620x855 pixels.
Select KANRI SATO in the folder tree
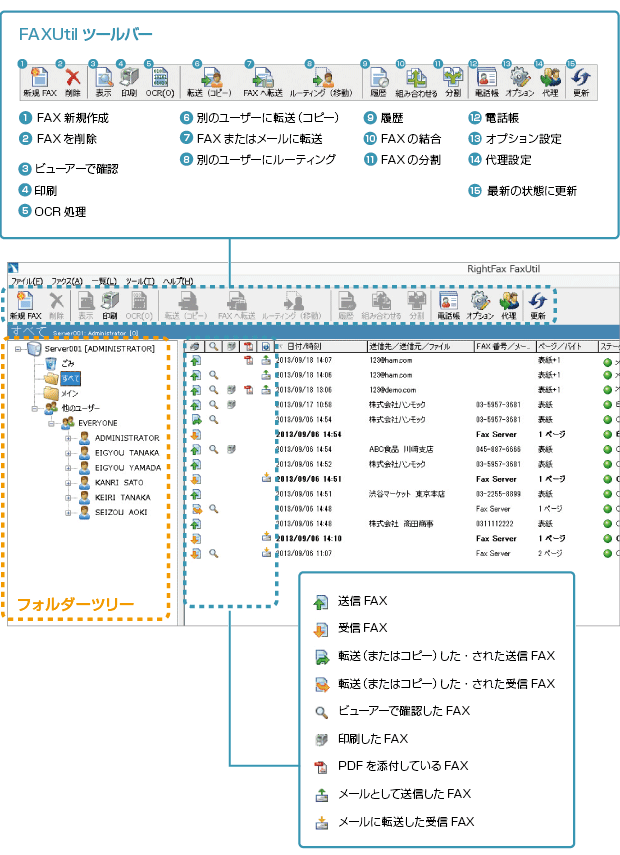tap(119, 483)
